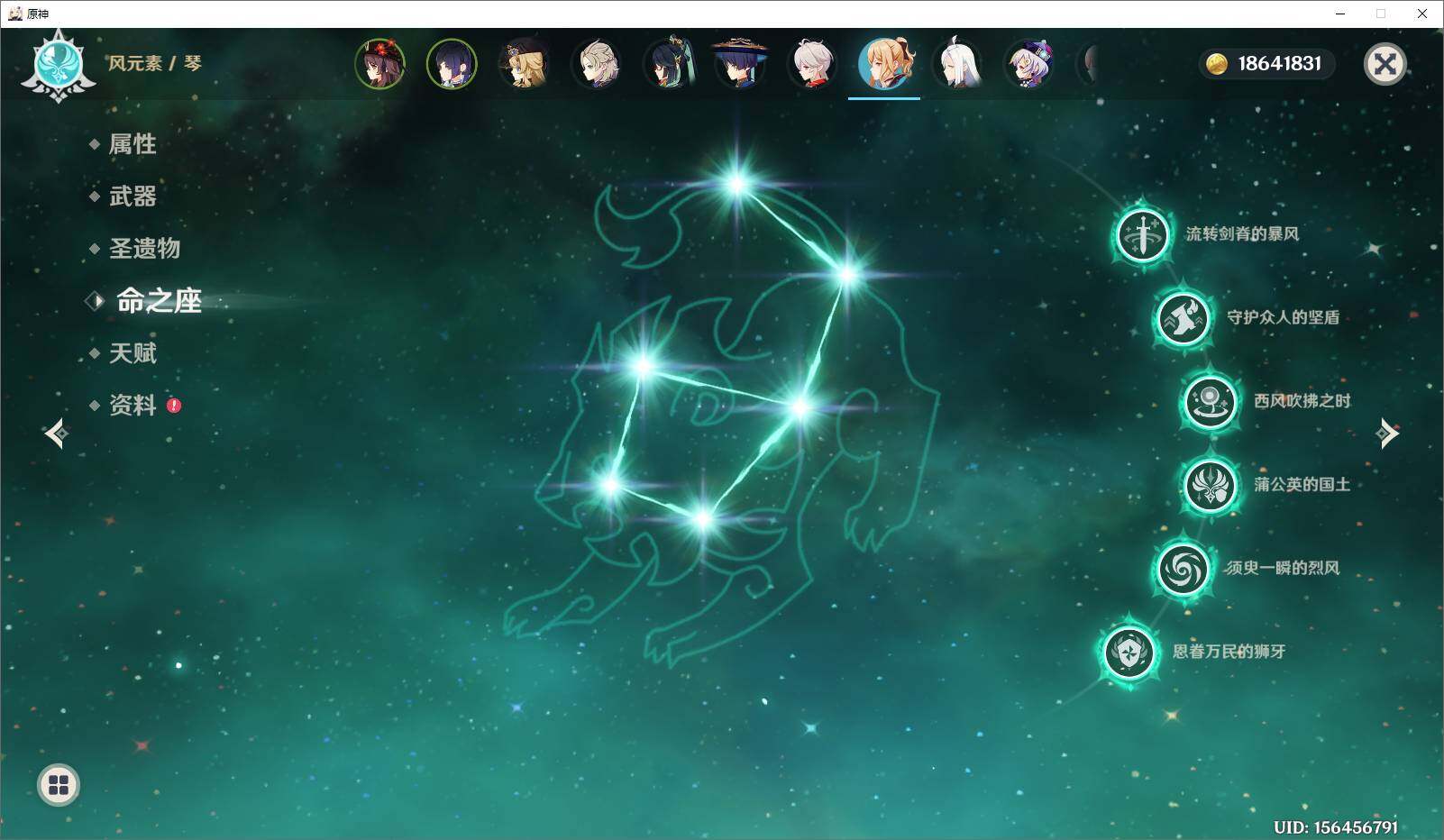Go to next character with right arrow
The width and height of the screenshot is (1444, 840).
point(1387,434)
